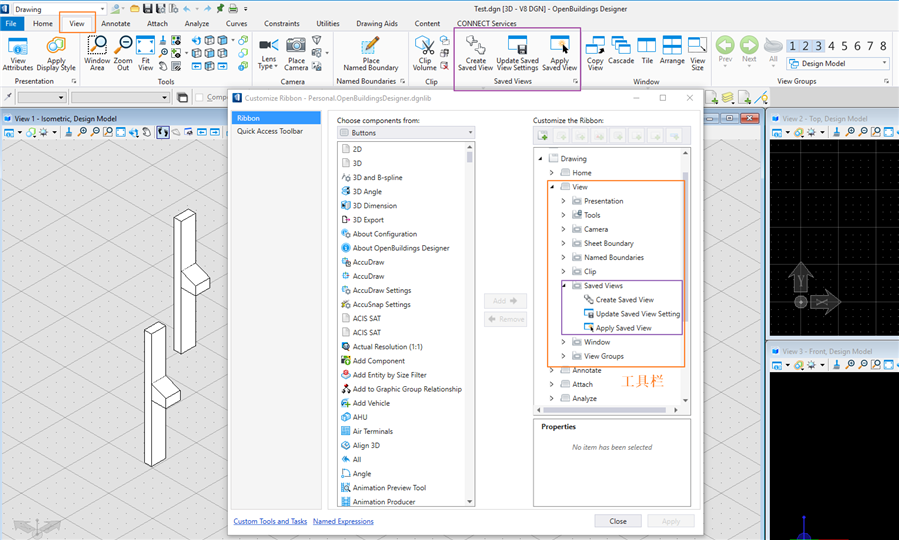Open Custom Tools and Tasks link
This screenshot has width=899, height=540.
pos(270,521)
